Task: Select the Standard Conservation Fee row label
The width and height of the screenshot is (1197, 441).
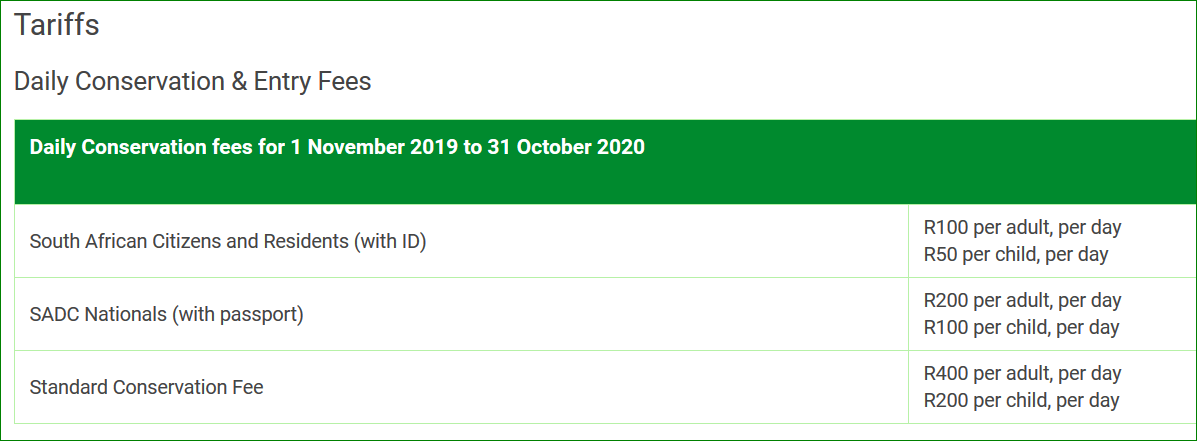Action: 147,388
